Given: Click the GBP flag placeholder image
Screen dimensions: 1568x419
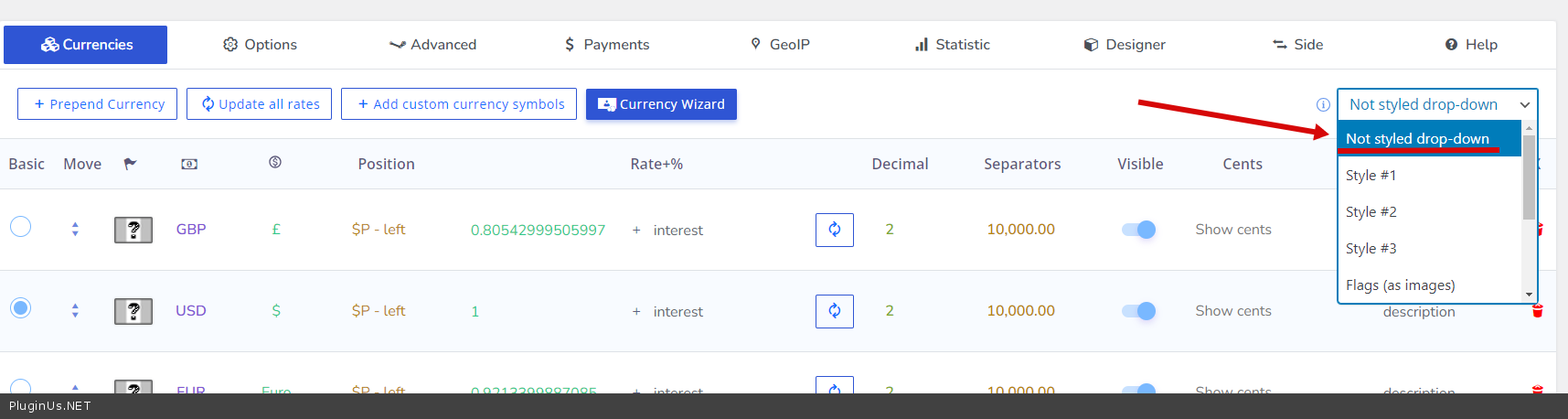Looking at the screenshot, I should point(133,230).
